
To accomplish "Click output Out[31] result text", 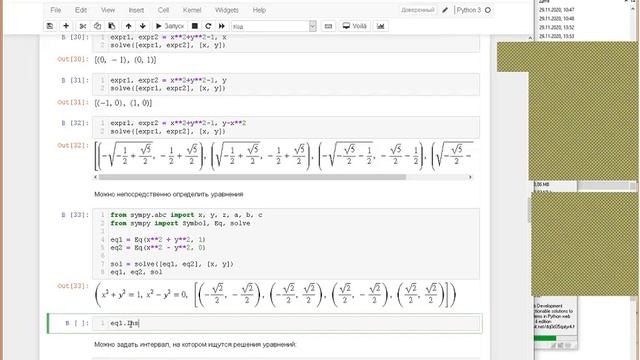I will pos(123,103).
